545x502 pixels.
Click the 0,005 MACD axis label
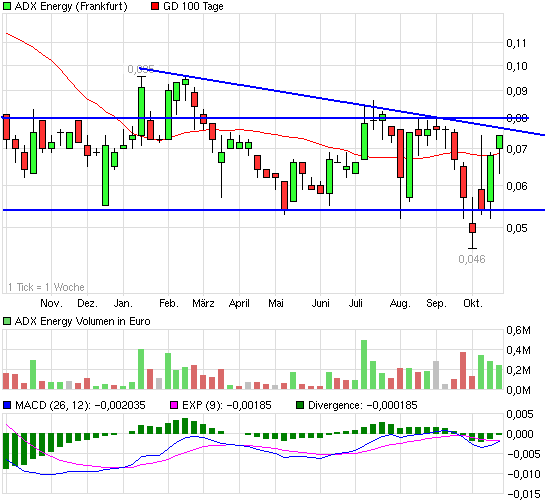pyautogui.click(x=520, y=414)
